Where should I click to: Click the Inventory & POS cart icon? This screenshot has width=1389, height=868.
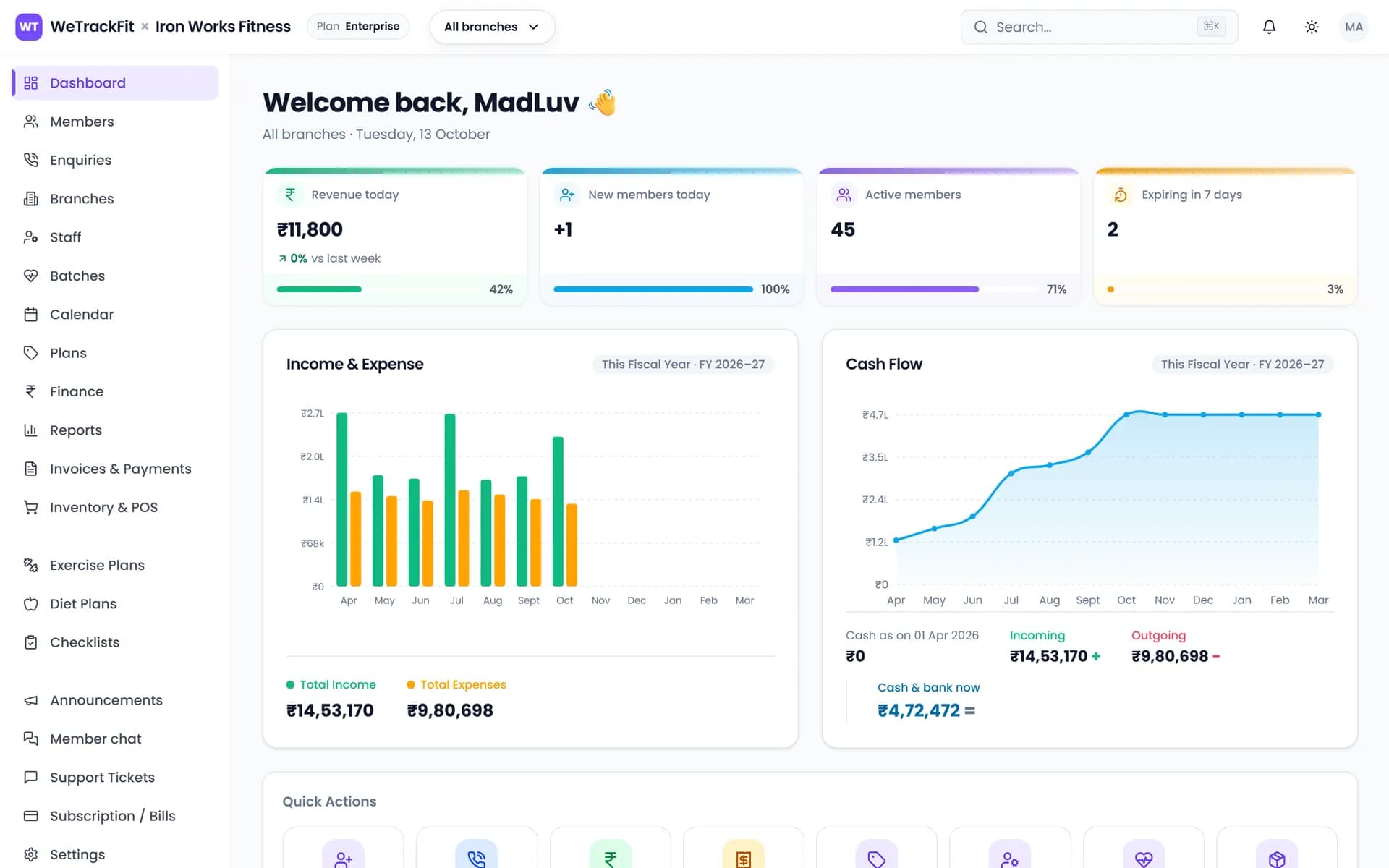click(30, 507)
